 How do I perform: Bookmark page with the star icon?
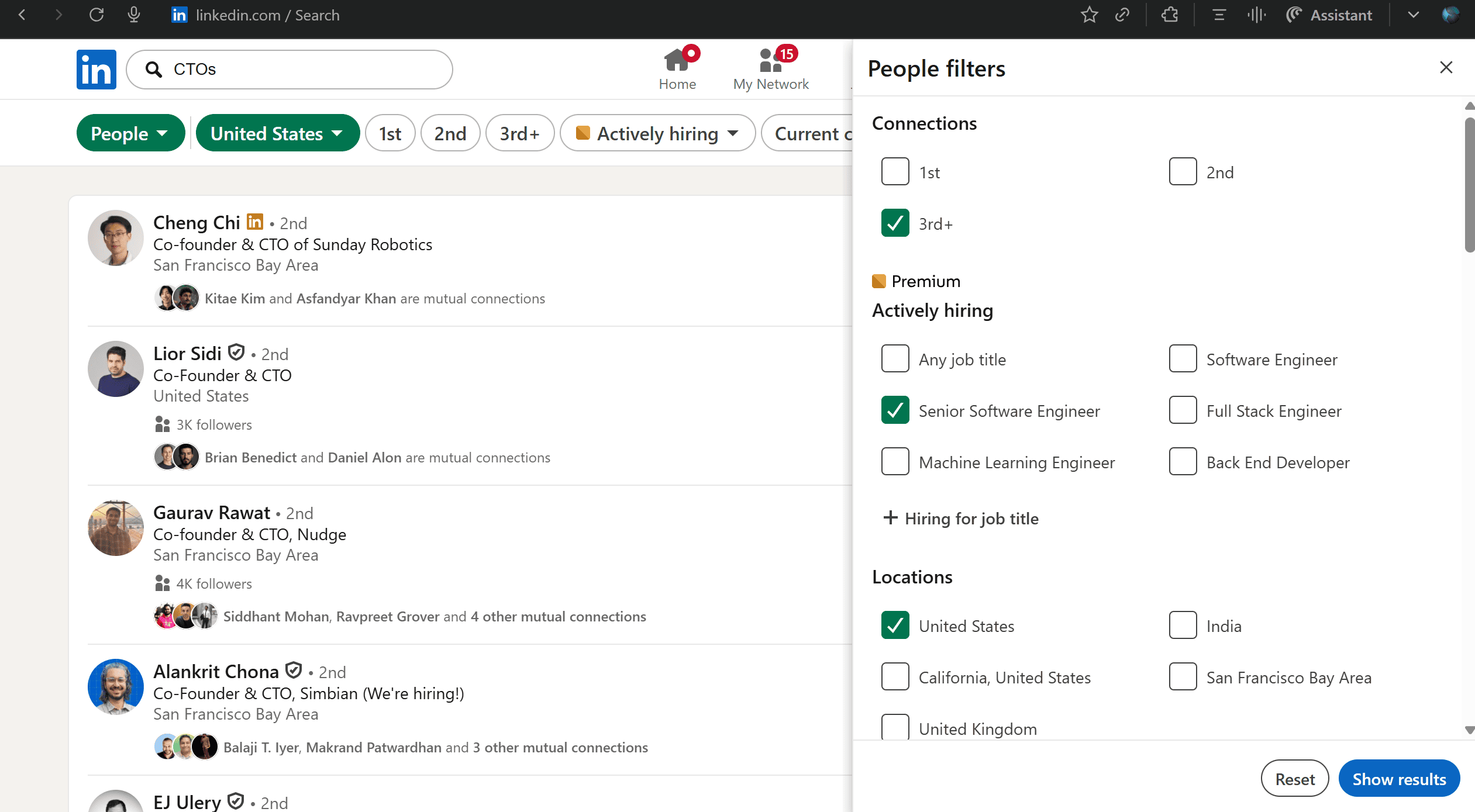coord(1089,15)
